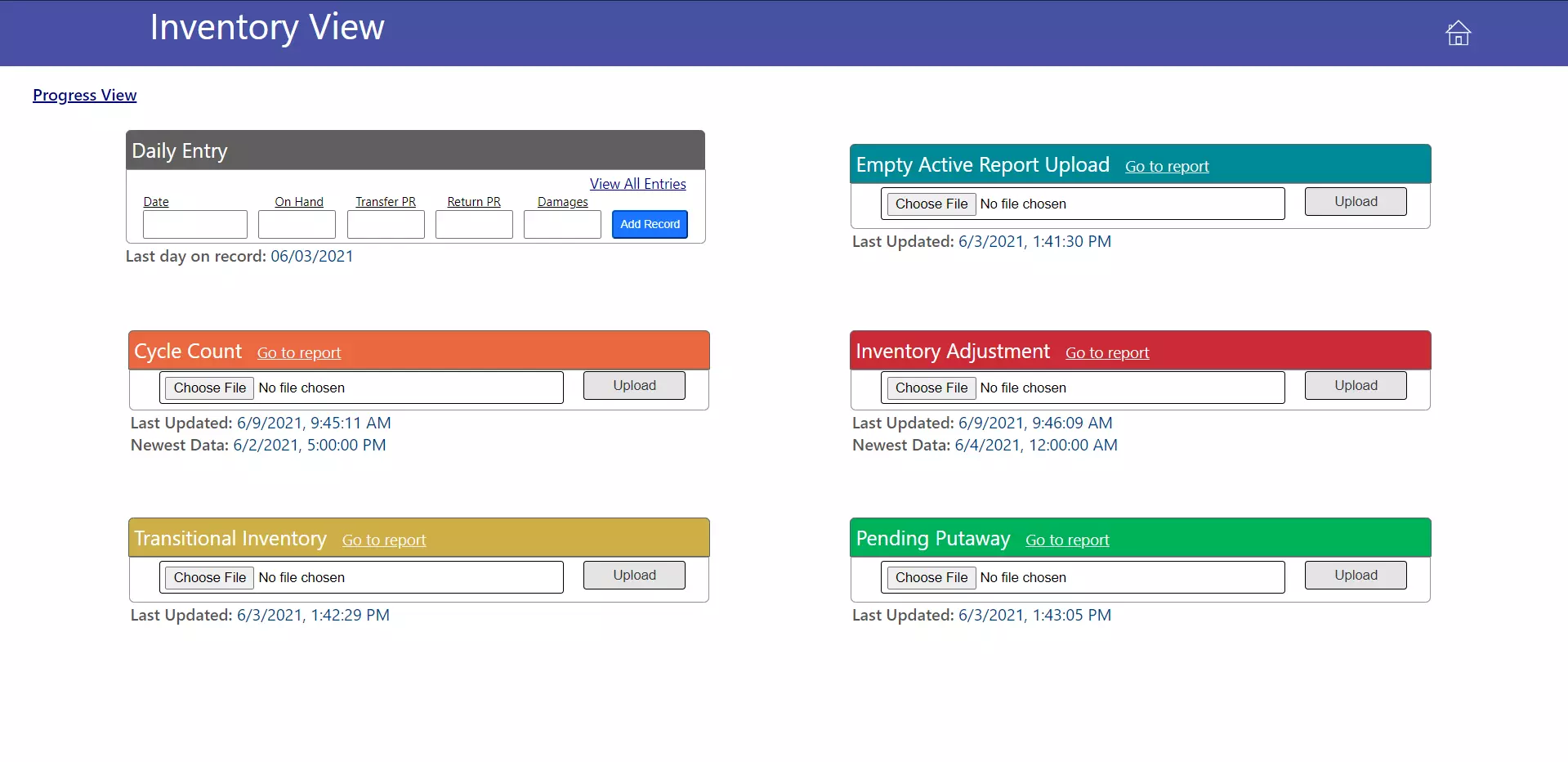Go to the Empty Active Report Upload report
The image size is (1568, 762).
[x=1166, y=167]
